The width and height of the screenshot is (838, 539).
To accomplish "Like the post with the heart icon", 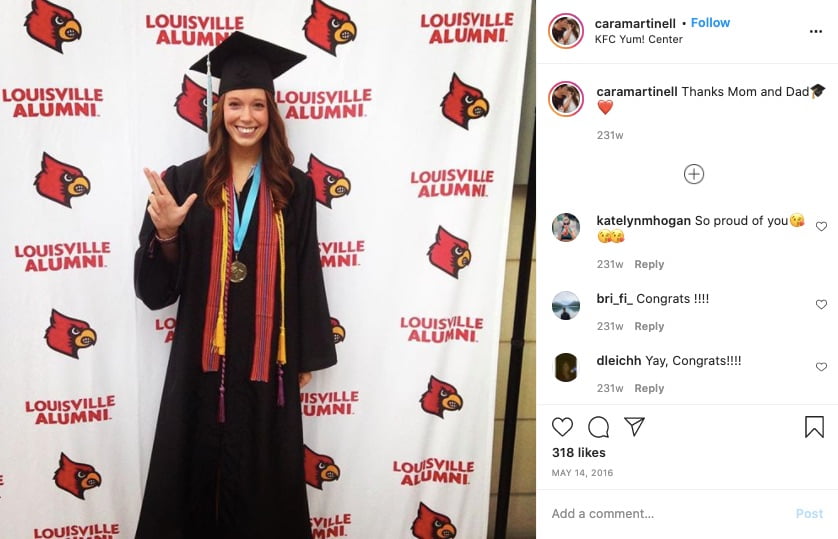I will [562, 427].
